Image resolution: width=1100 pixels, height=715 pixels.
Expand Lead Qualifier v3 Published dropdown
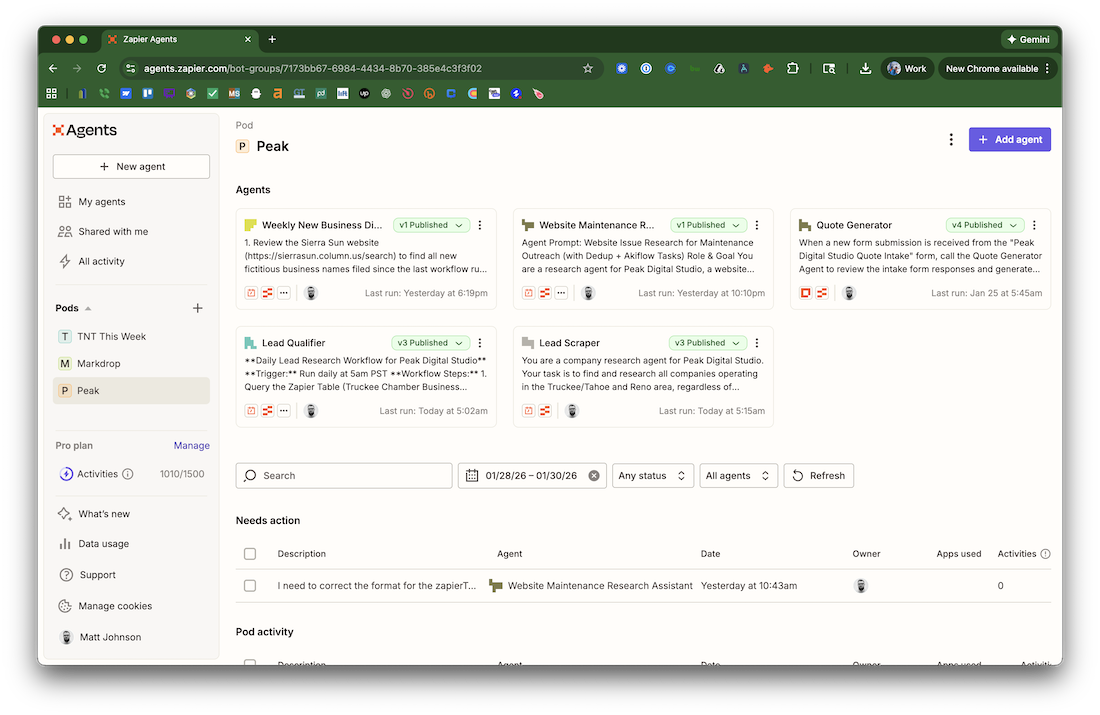tap(430, 343)
